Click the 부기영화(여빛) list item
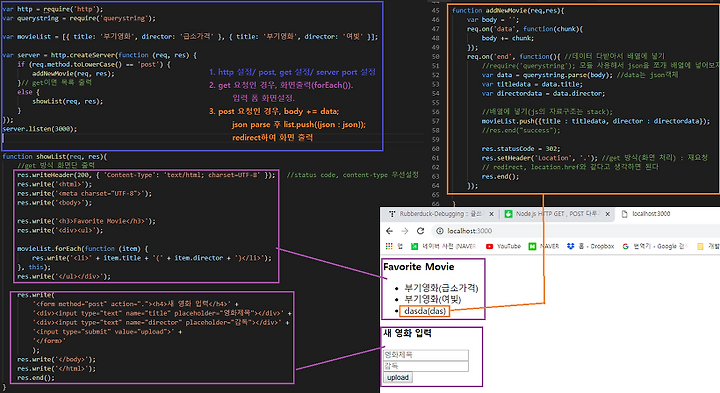Image resolution: width=720 pixels, height=393 pixels. [432, 299]
